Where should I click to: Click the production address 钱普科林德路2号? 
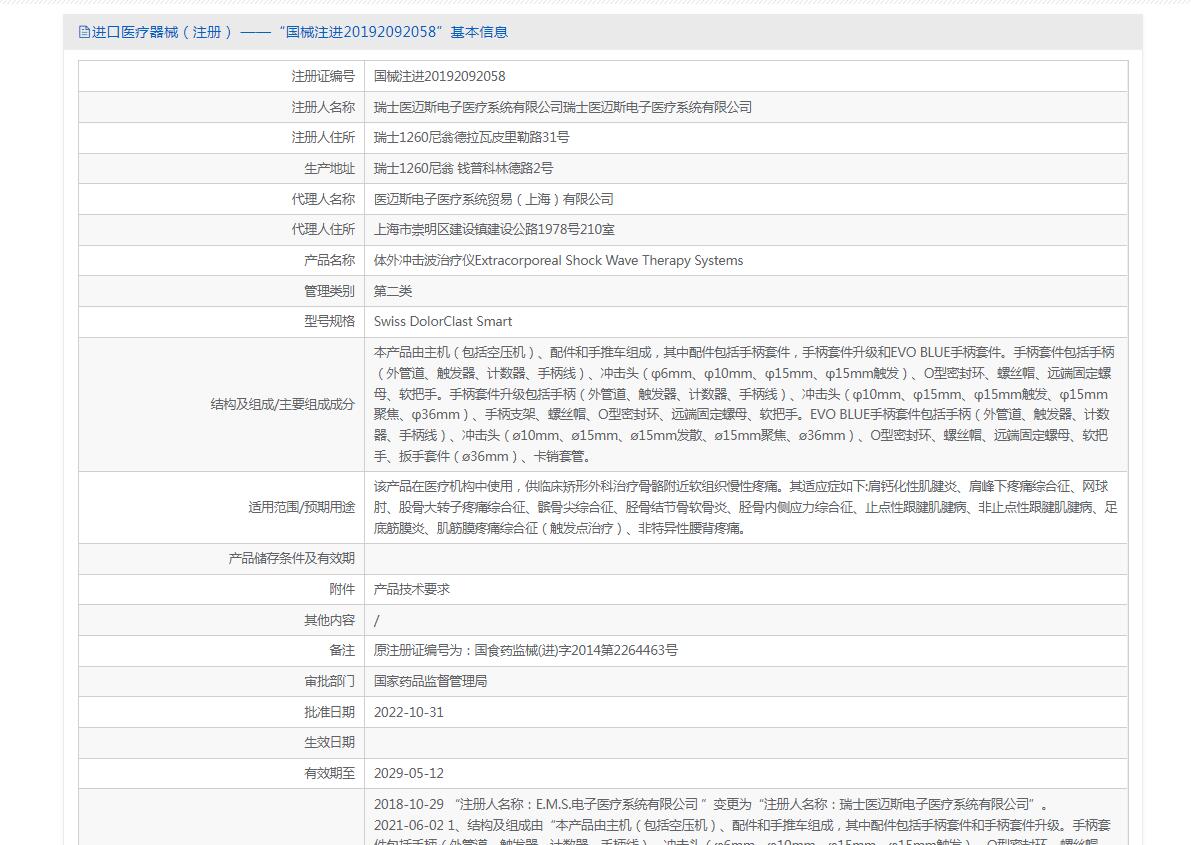pos(463,168)
